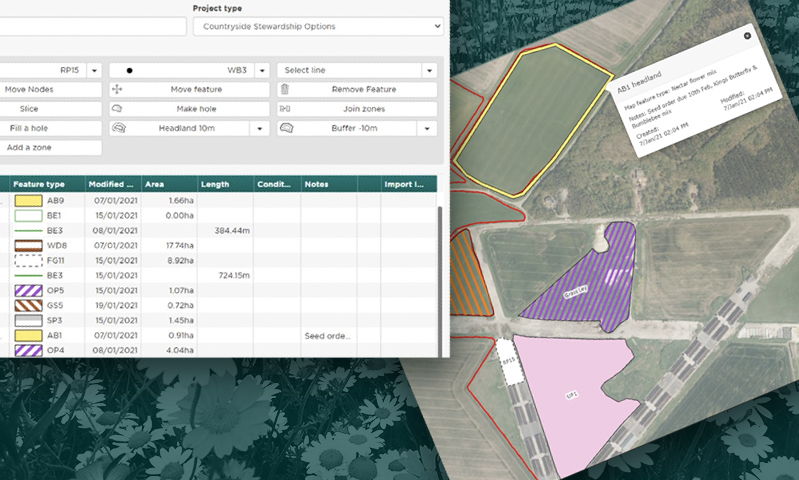Sort by Area column header
This screenshot has height=480, width=799.
pos(169,184)
